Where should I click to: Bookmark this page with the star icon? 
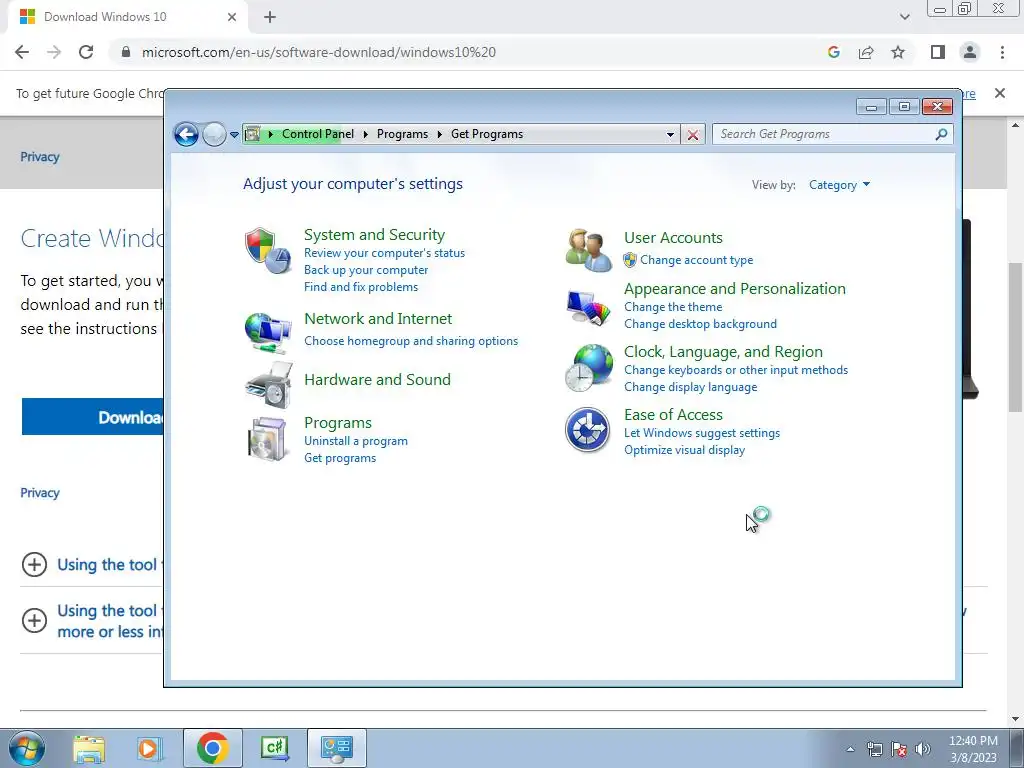pyautogui.click(x=898, y=52)
